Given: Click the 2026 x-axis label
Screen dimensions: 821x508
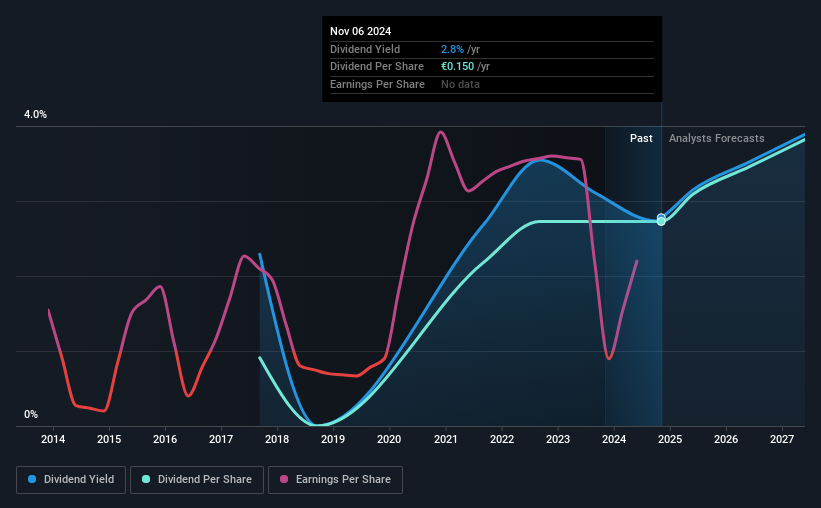Looking at the screenshot, I should [x=726, y=439].
